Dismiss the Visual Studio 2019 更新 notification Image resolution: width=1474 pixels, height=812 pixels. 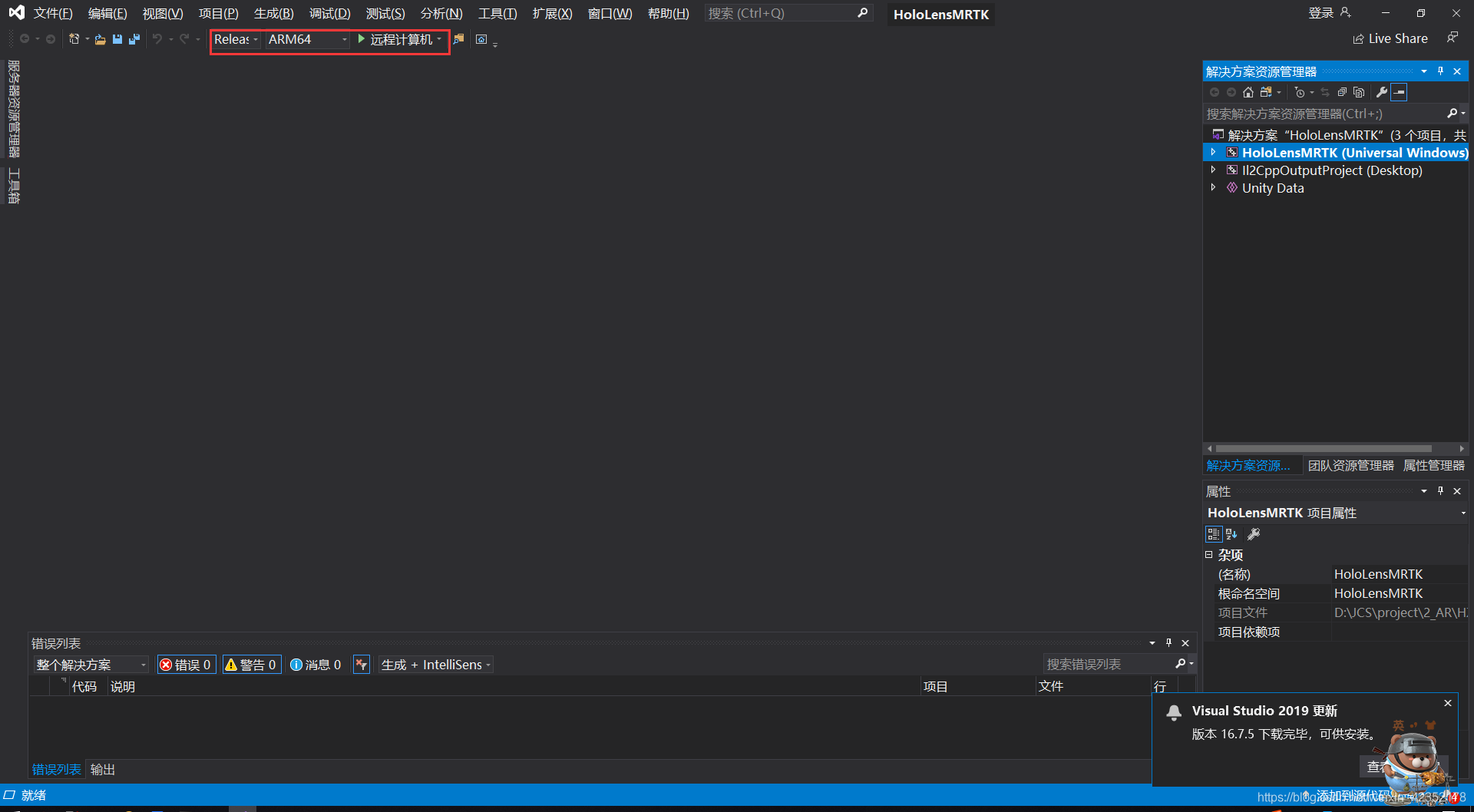point(1448,703)
